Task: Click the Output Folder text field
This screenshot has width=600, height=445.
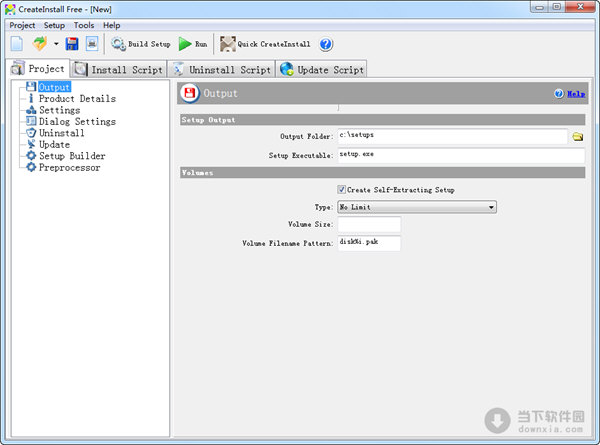Action: point(452,136)
